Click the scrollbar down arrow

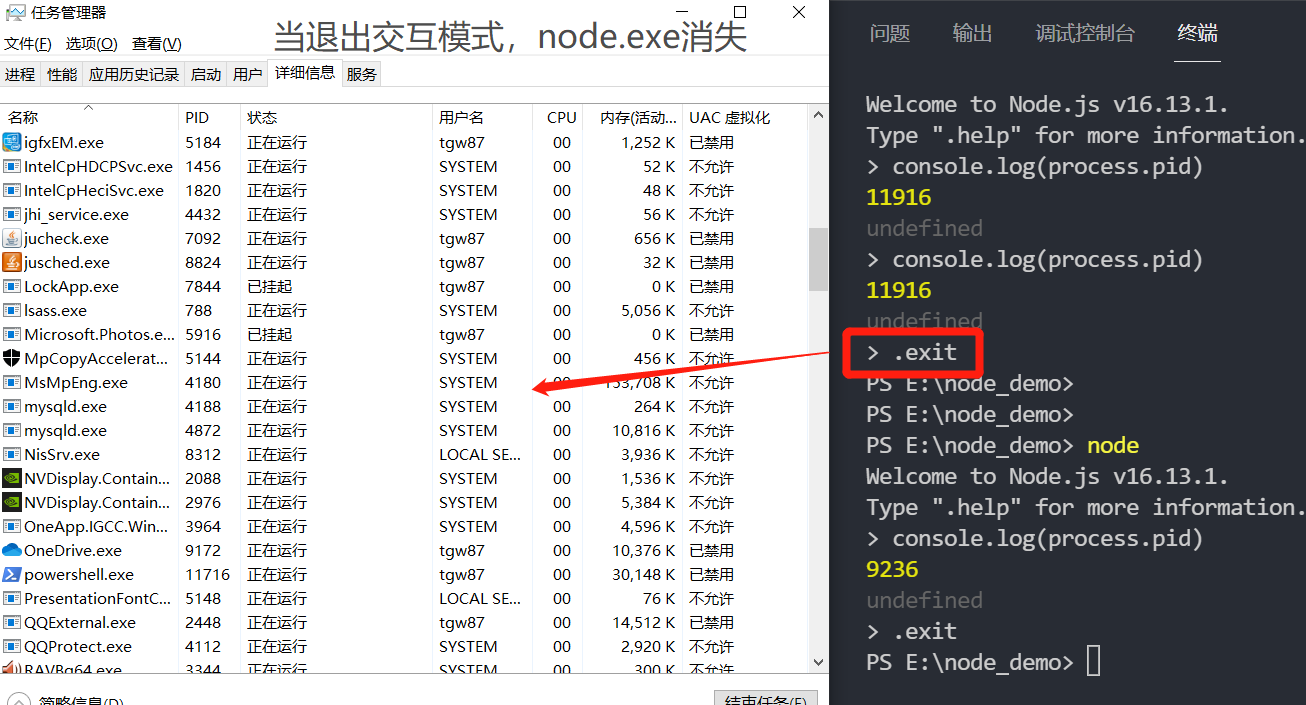click(x=818, y=661)
